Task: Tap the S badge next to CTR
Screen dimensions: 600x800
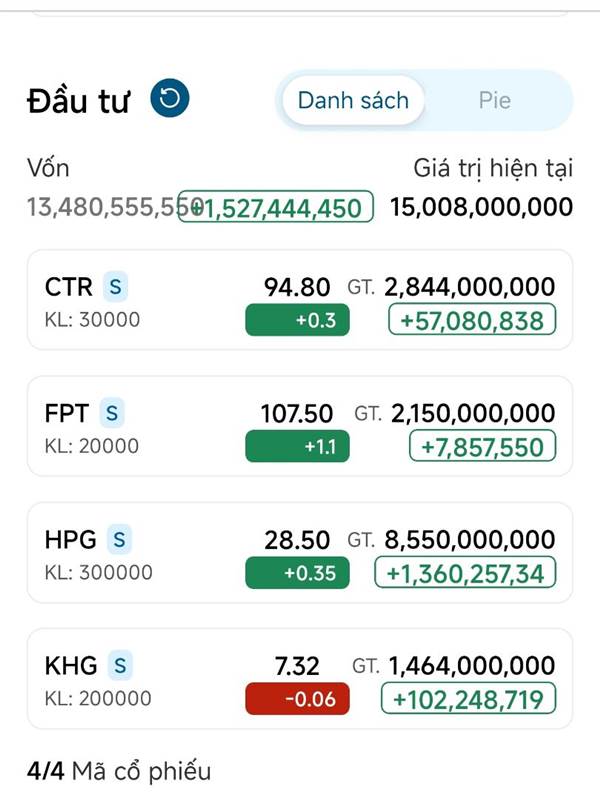Action: 115,287
